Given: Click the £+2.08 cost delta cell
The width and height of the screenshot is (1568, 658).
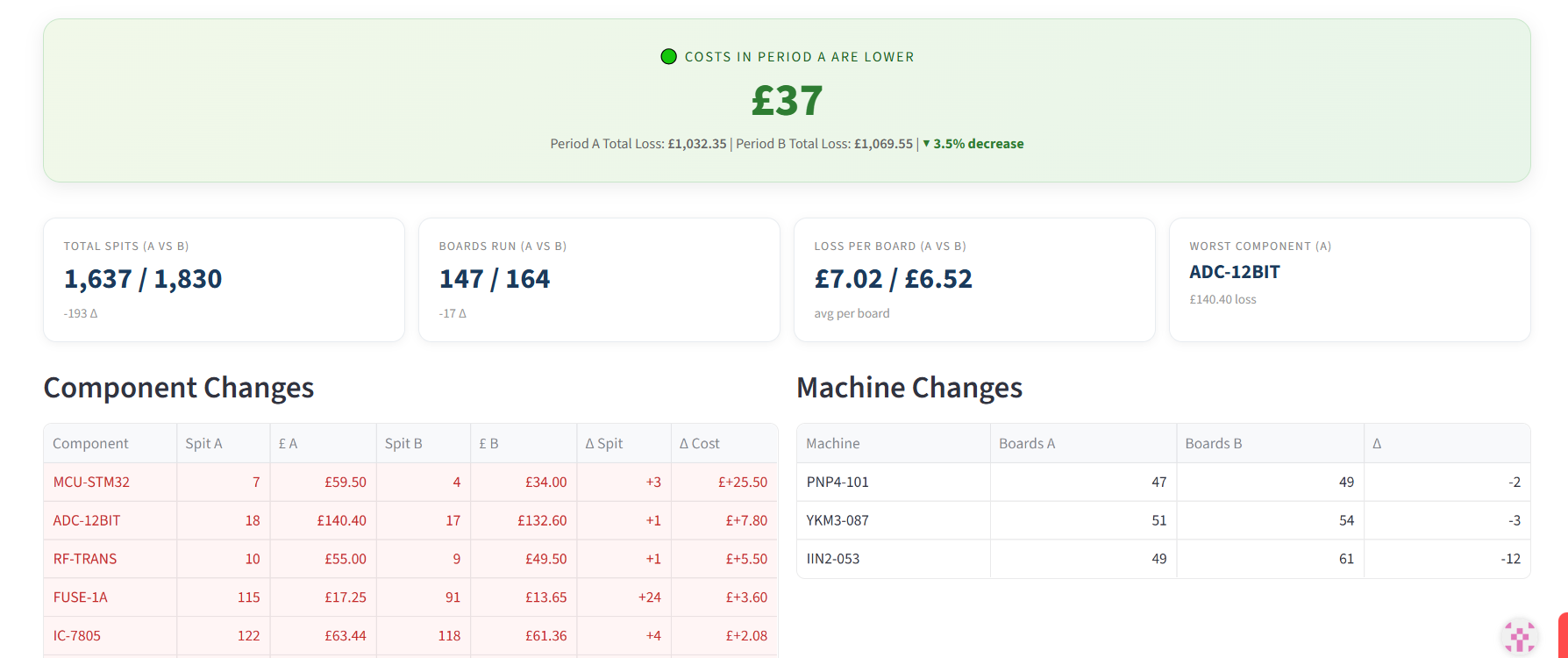Looking at the screenshot, I should pos(723,635).
